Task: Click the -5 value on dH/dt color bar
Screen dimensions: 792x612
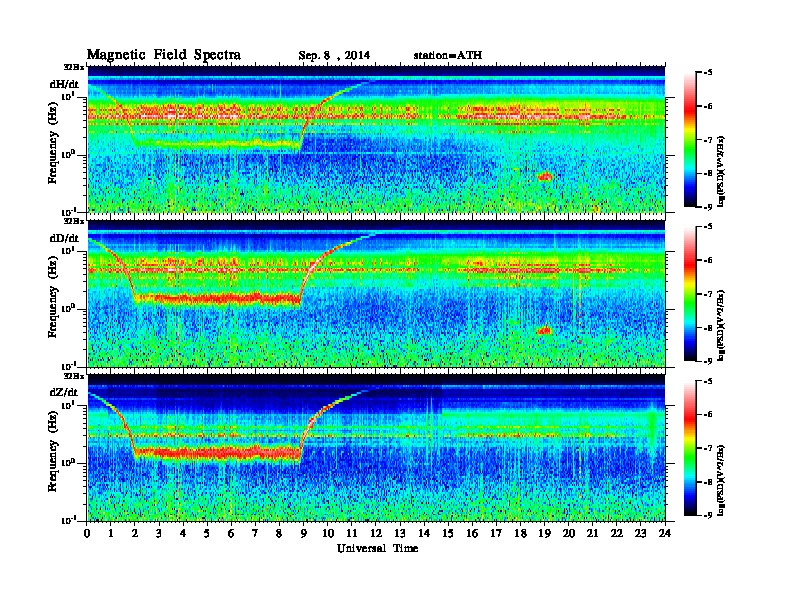Action: [708, 72]
